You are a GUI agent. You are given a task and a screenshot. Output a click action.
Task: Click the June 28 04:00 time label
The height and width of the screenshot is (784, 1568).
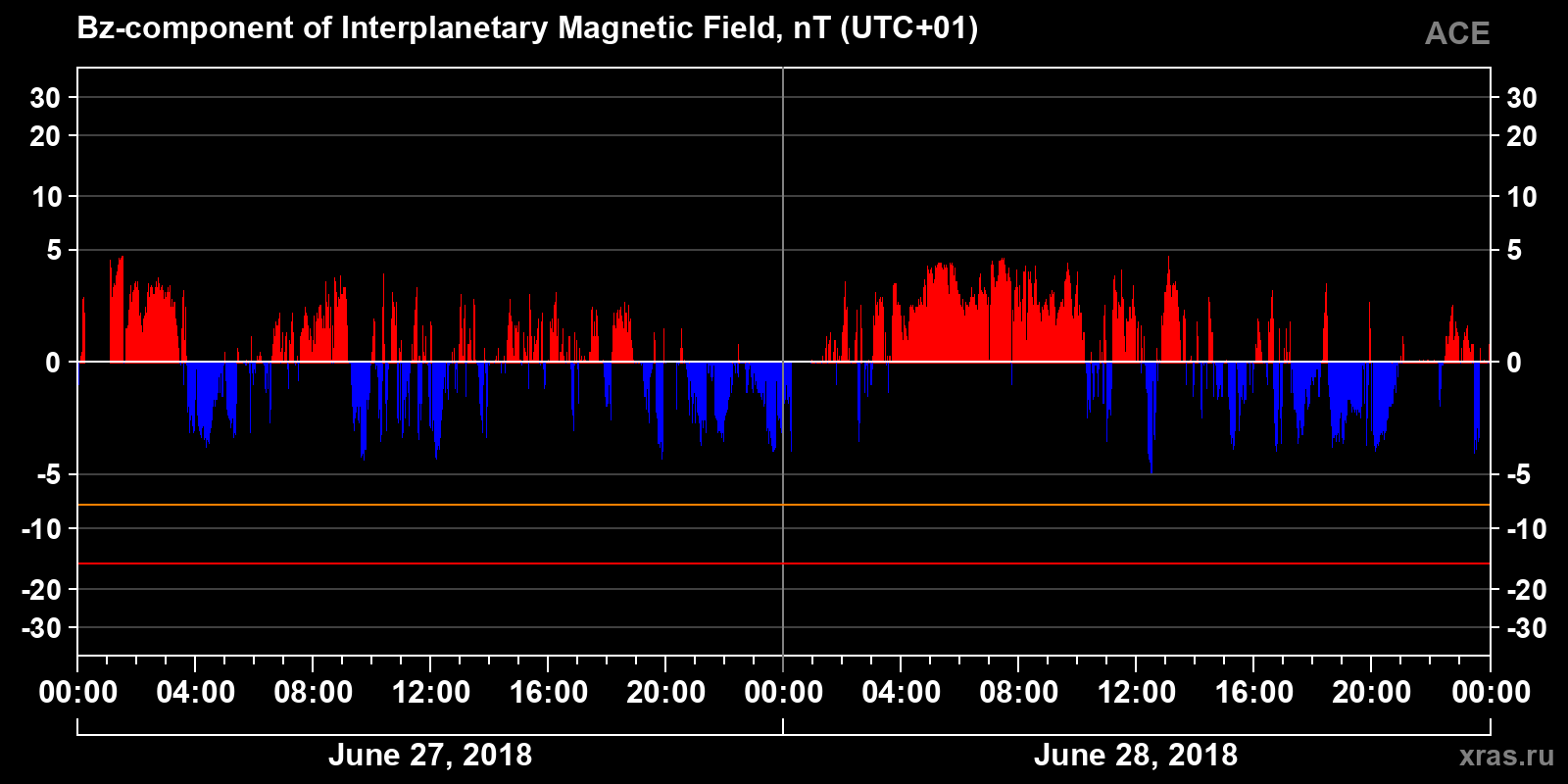click(x=902, y=692)
